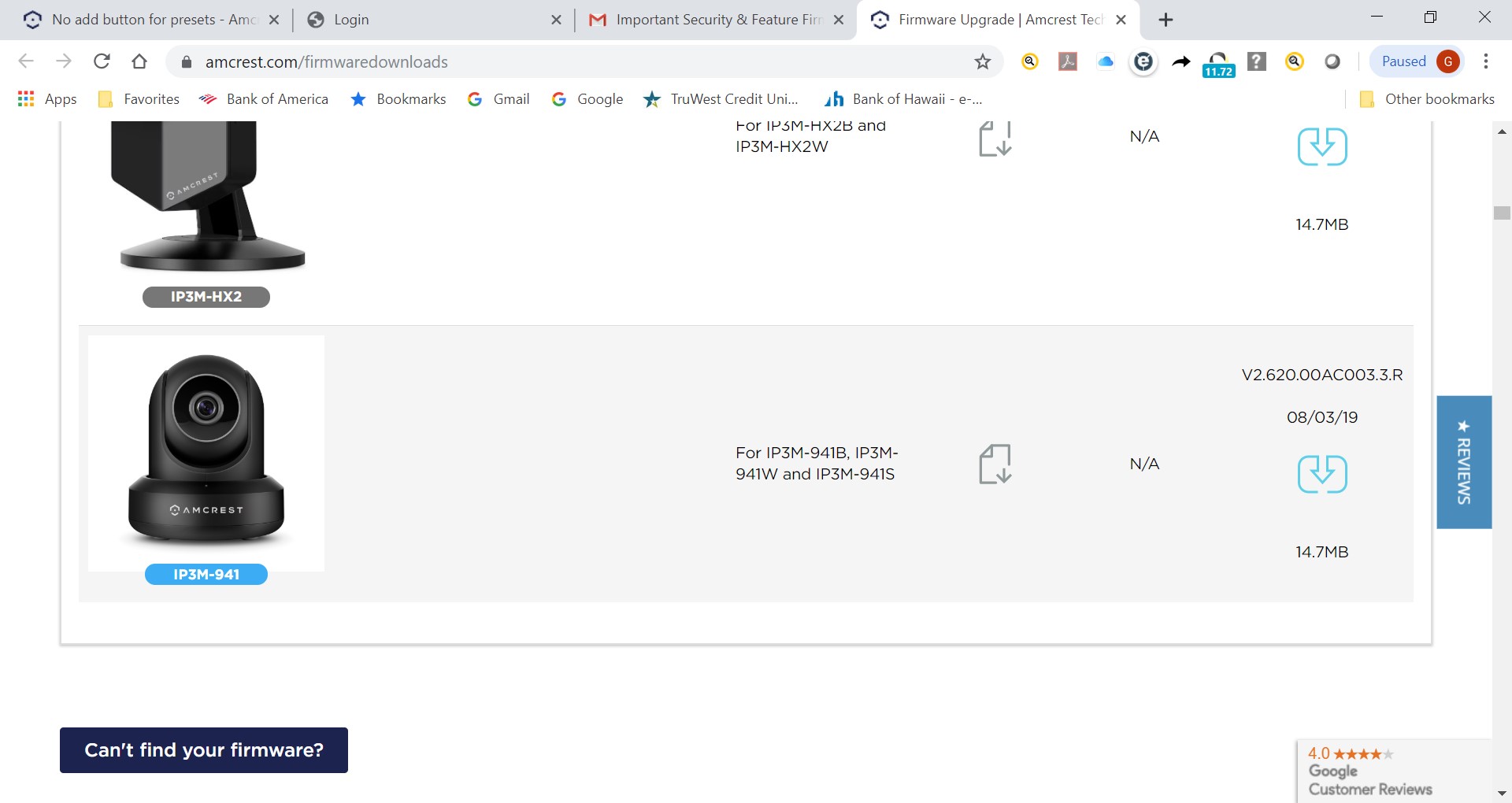Screen dimensions: 1512x803
Task: Open the Bookmarks star bookmark
Action: (398, 99)
